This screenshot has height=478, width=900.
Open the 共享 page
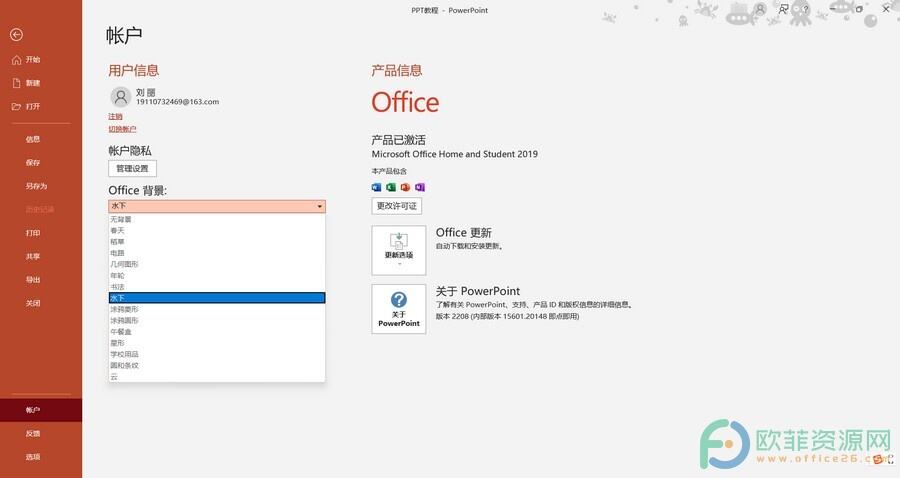coord(33,257)
